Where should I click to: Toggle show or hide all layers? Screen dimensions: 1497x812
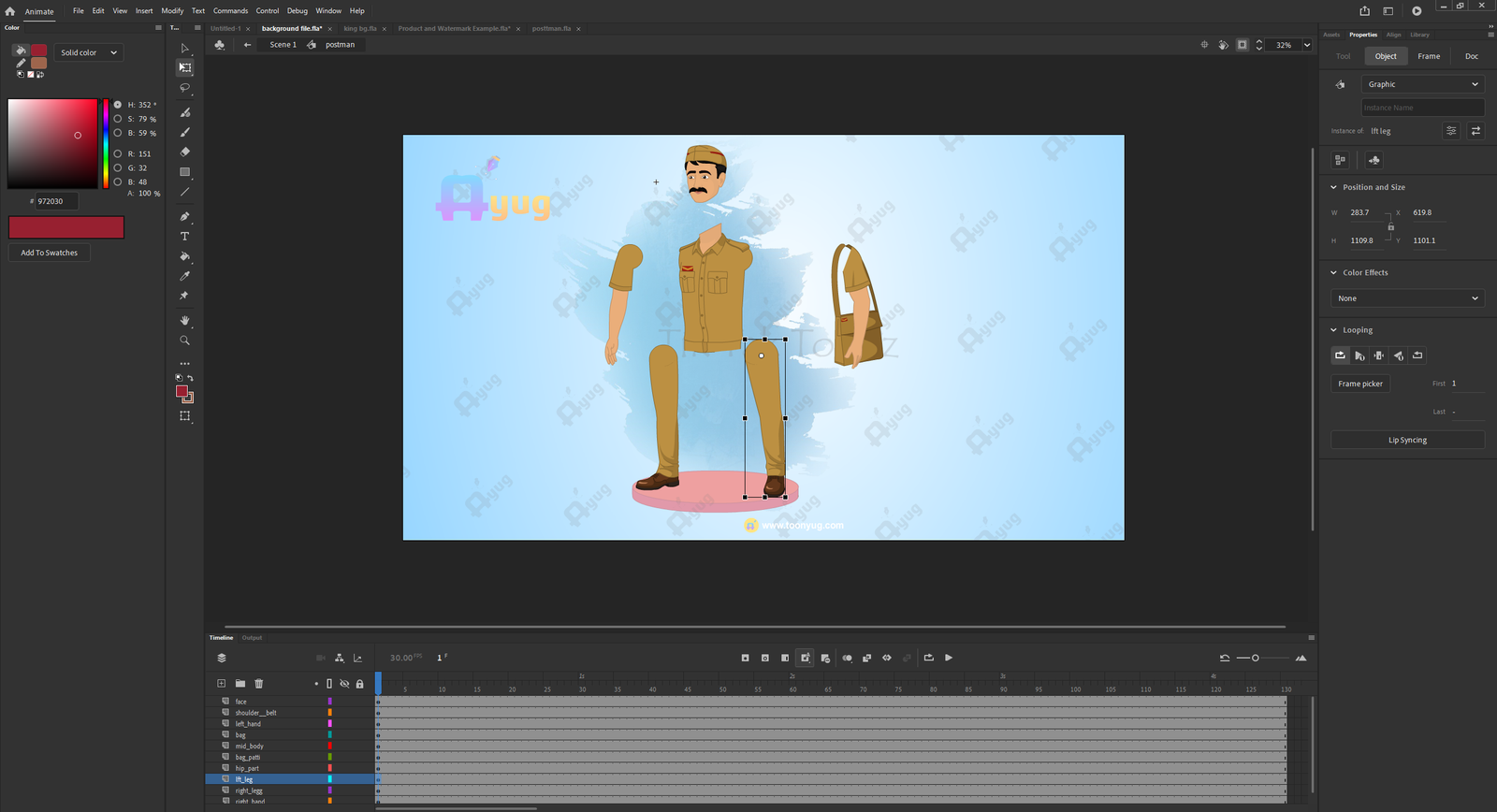[344, 684]
